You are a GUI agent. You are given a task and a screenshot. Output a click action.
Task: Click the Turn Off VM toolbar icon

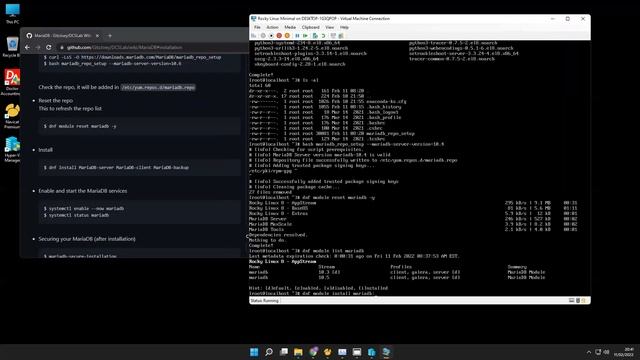pyautogui.click(x=271, y=36)
